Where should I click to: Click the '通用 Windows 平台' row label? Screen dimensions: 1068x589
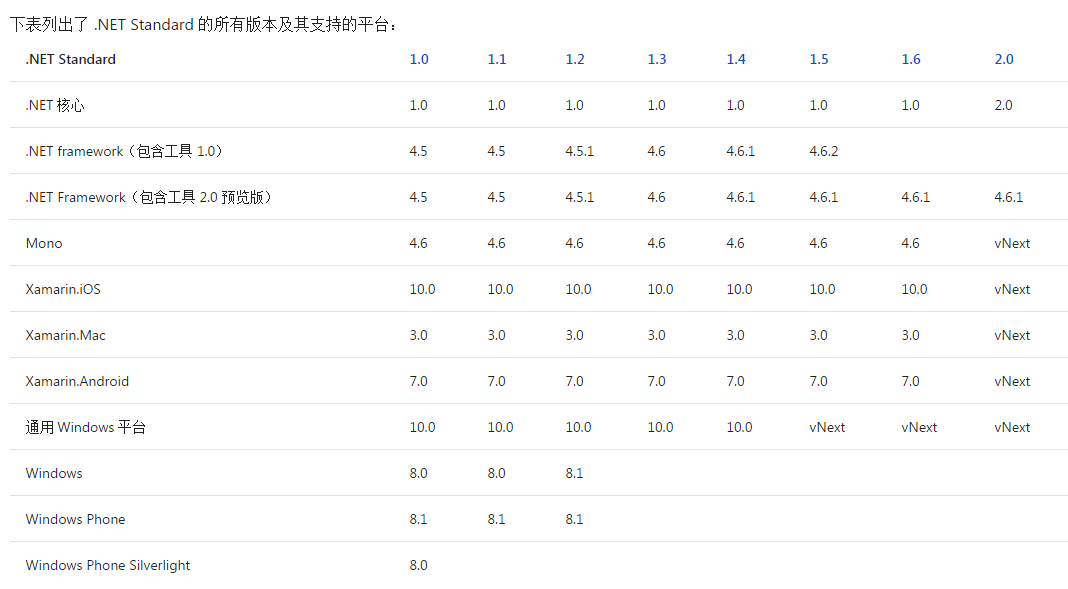pyautogui.click(x=86, y=427)
